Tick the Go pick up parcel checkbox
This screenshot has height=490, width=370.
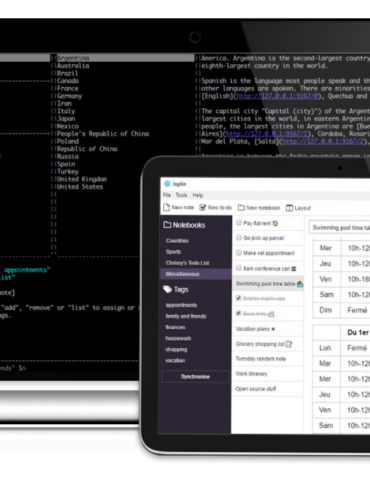(239, 238)
